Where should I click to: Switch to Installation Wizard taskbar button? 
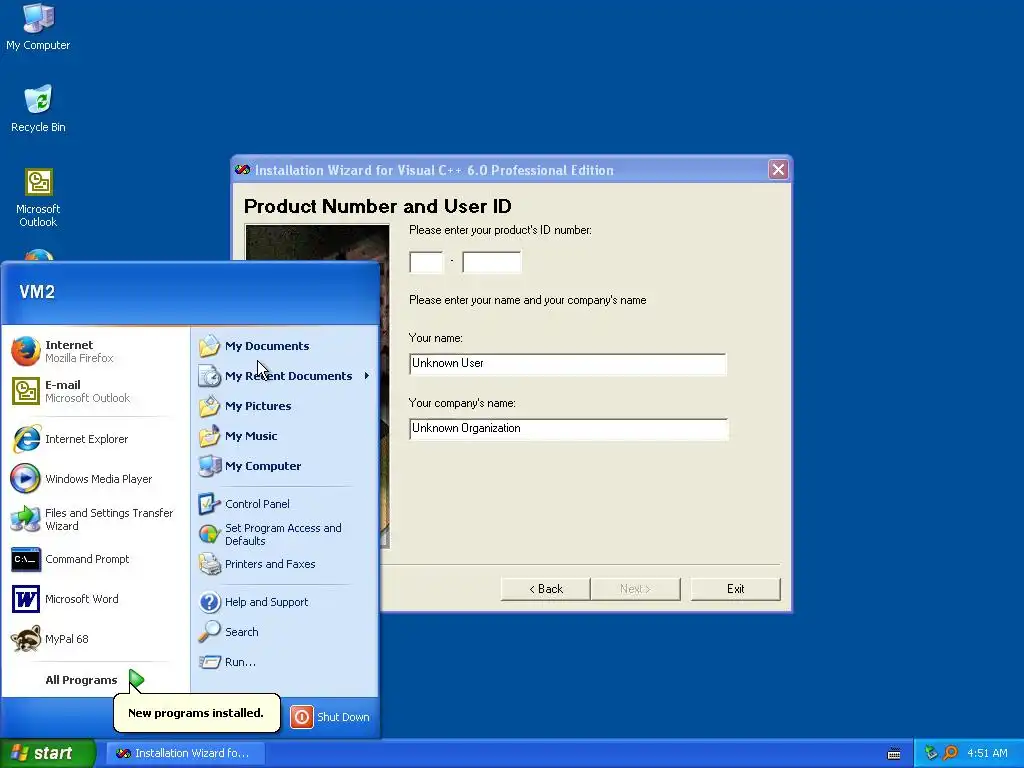click(185, 753)
